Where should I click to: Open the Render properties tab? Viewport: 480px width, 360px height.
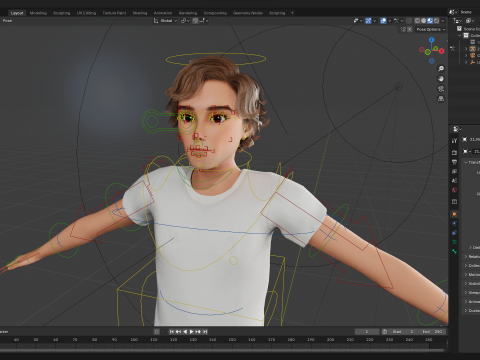tap(454, 152)
